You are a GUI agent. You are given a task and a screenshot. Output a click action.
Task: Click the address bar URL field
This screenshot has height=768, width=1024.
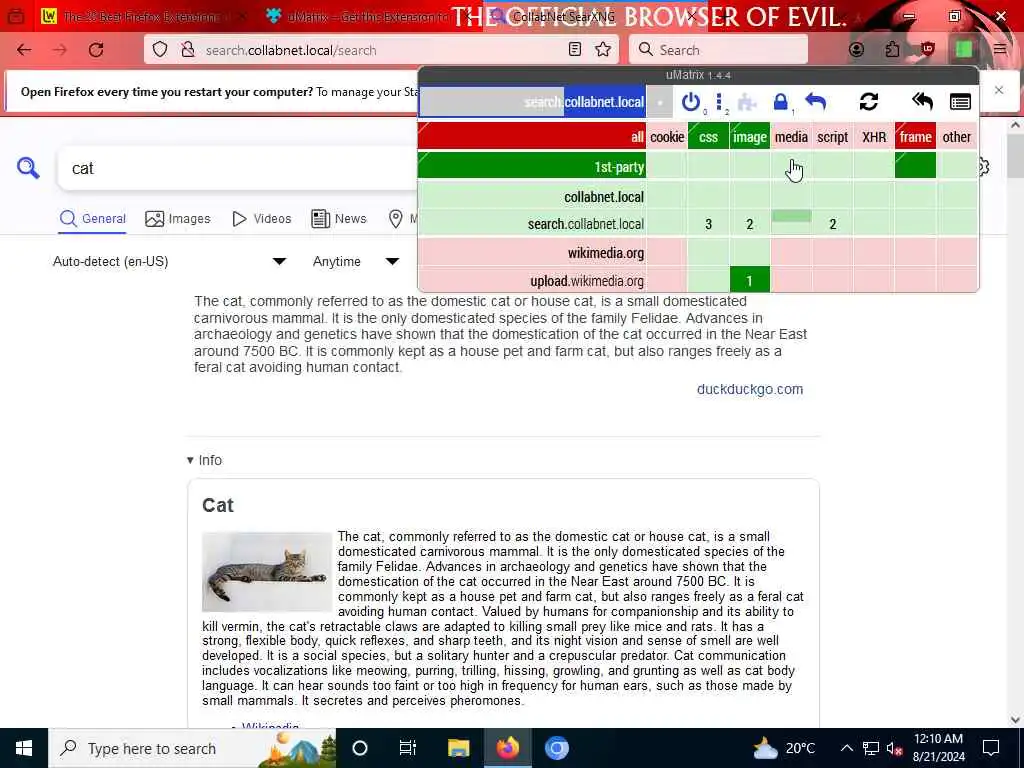pyautogui.click(x=381, y=50)
